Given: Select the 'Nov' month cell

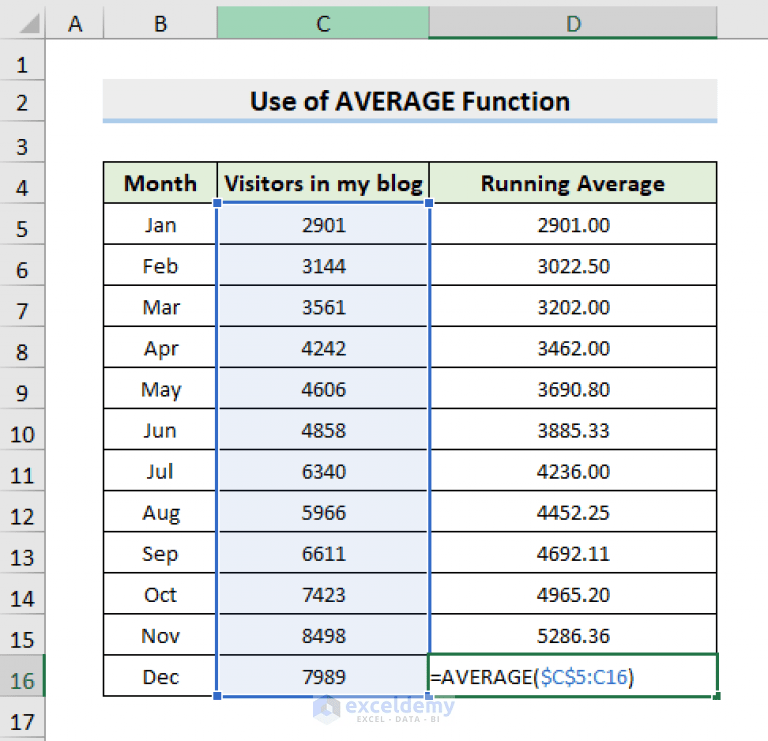Looking at the screenshot, I should pos(160,635).
